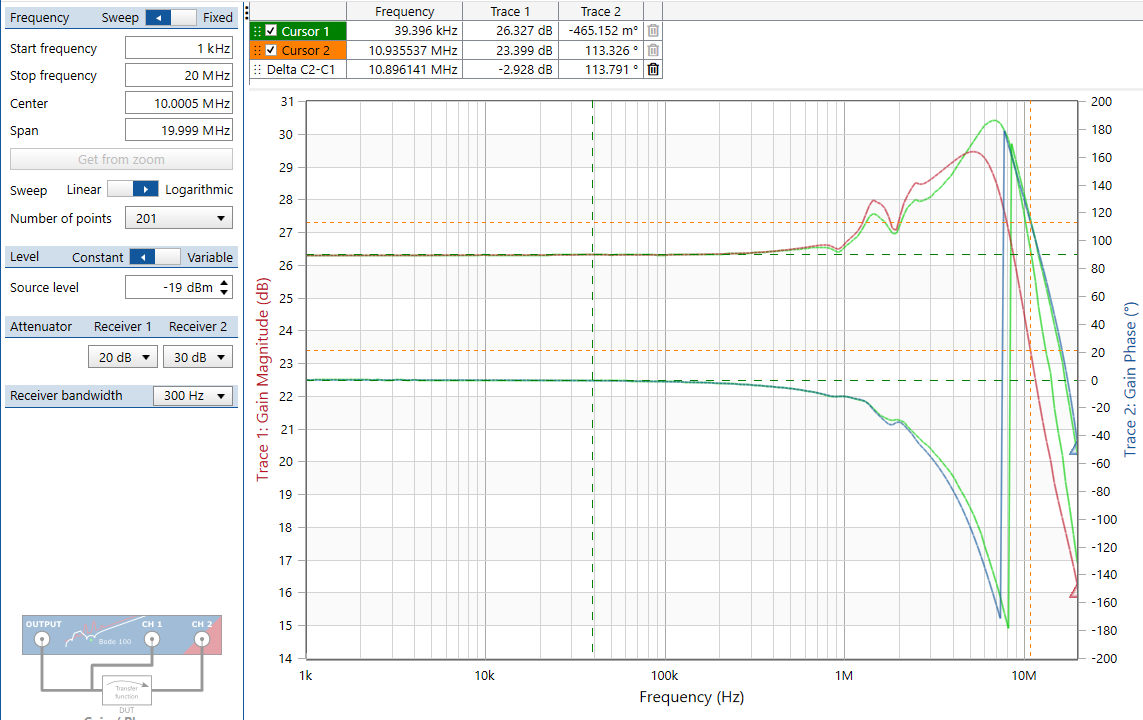The image size is (1143, 720).
Task: Click the Trace 2 column header
Action: pos(601,11)
